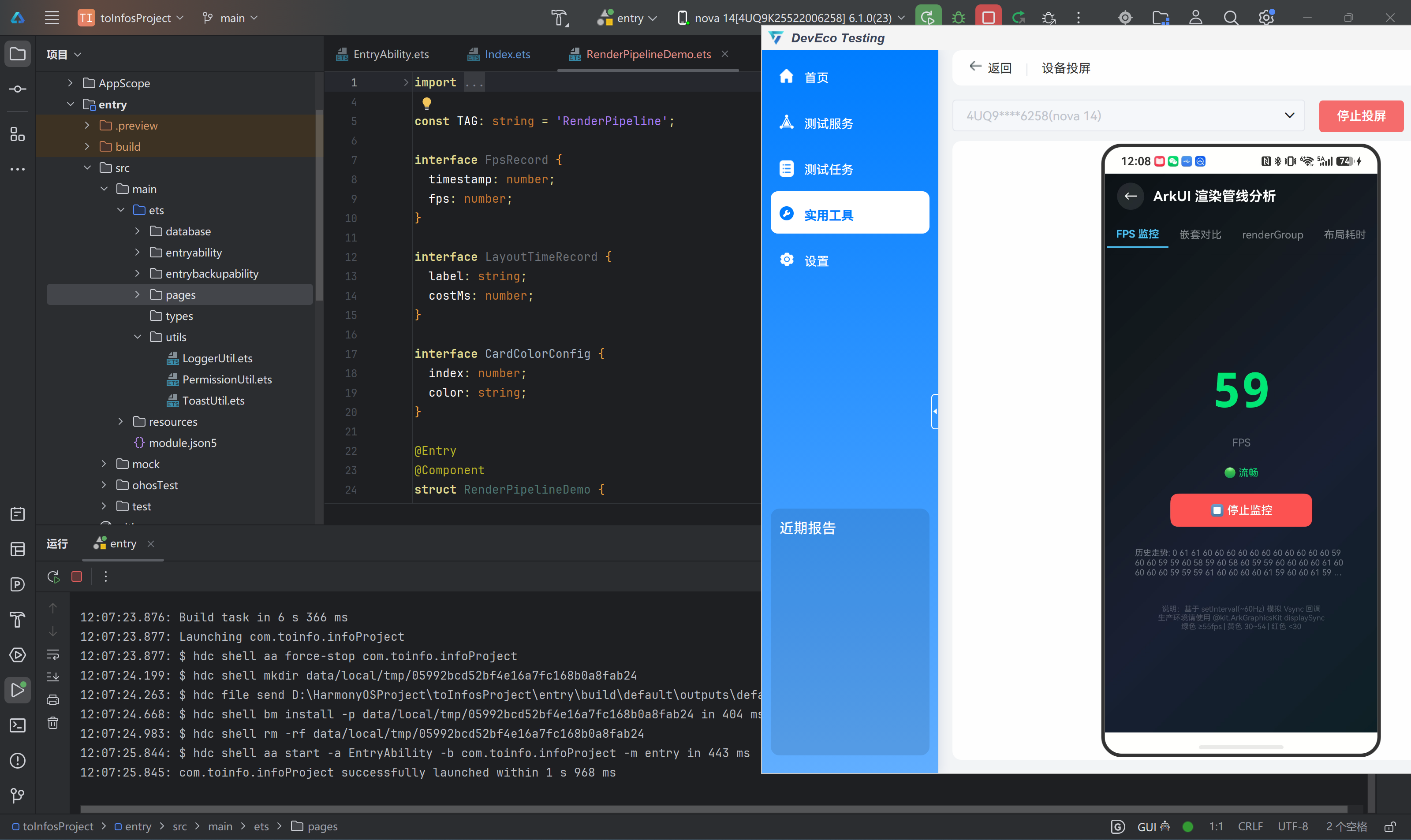
Task: Open the Git version control tool icon
Action: click(18, 795)
